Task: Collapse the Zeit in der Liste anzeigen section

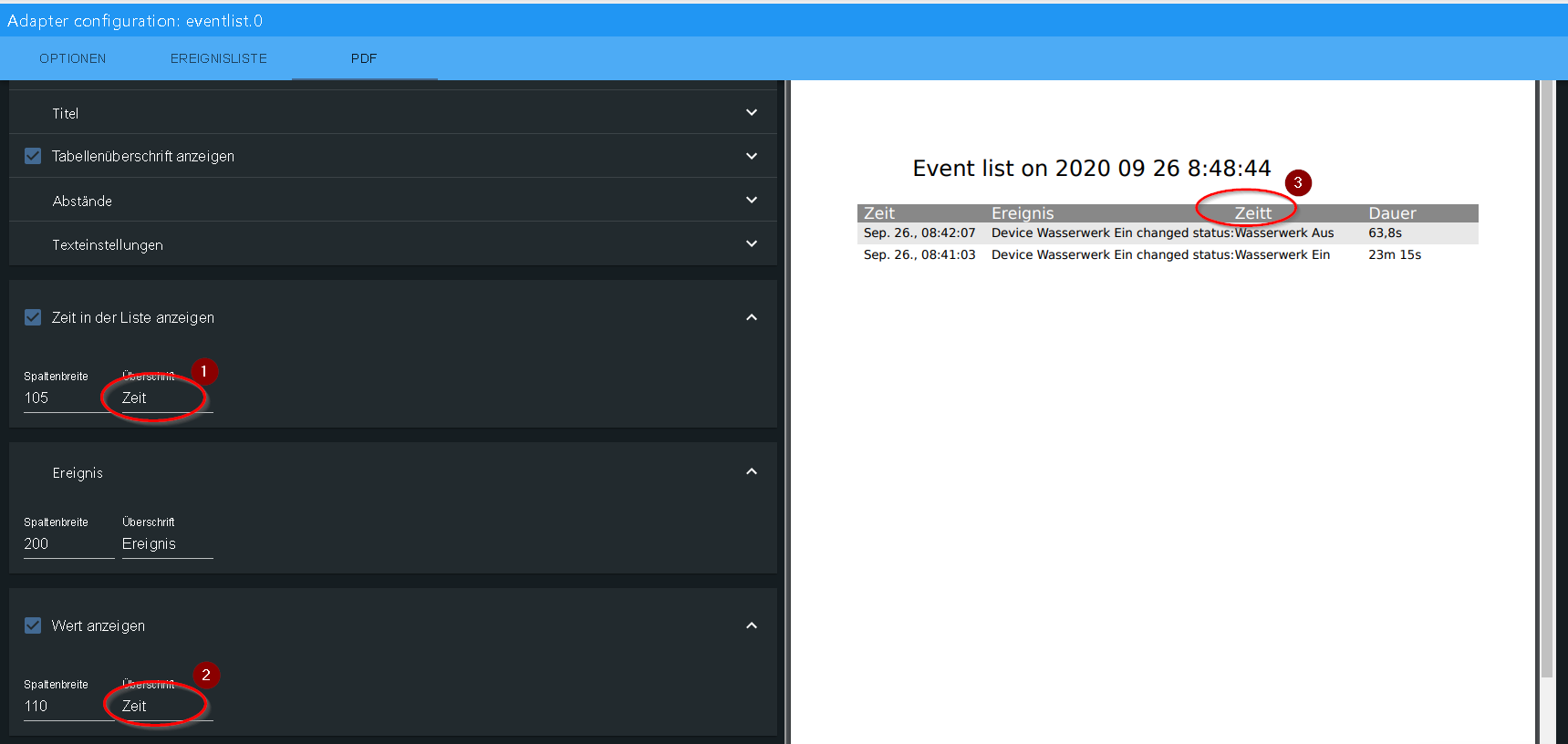Action: (x=752, y=317)
